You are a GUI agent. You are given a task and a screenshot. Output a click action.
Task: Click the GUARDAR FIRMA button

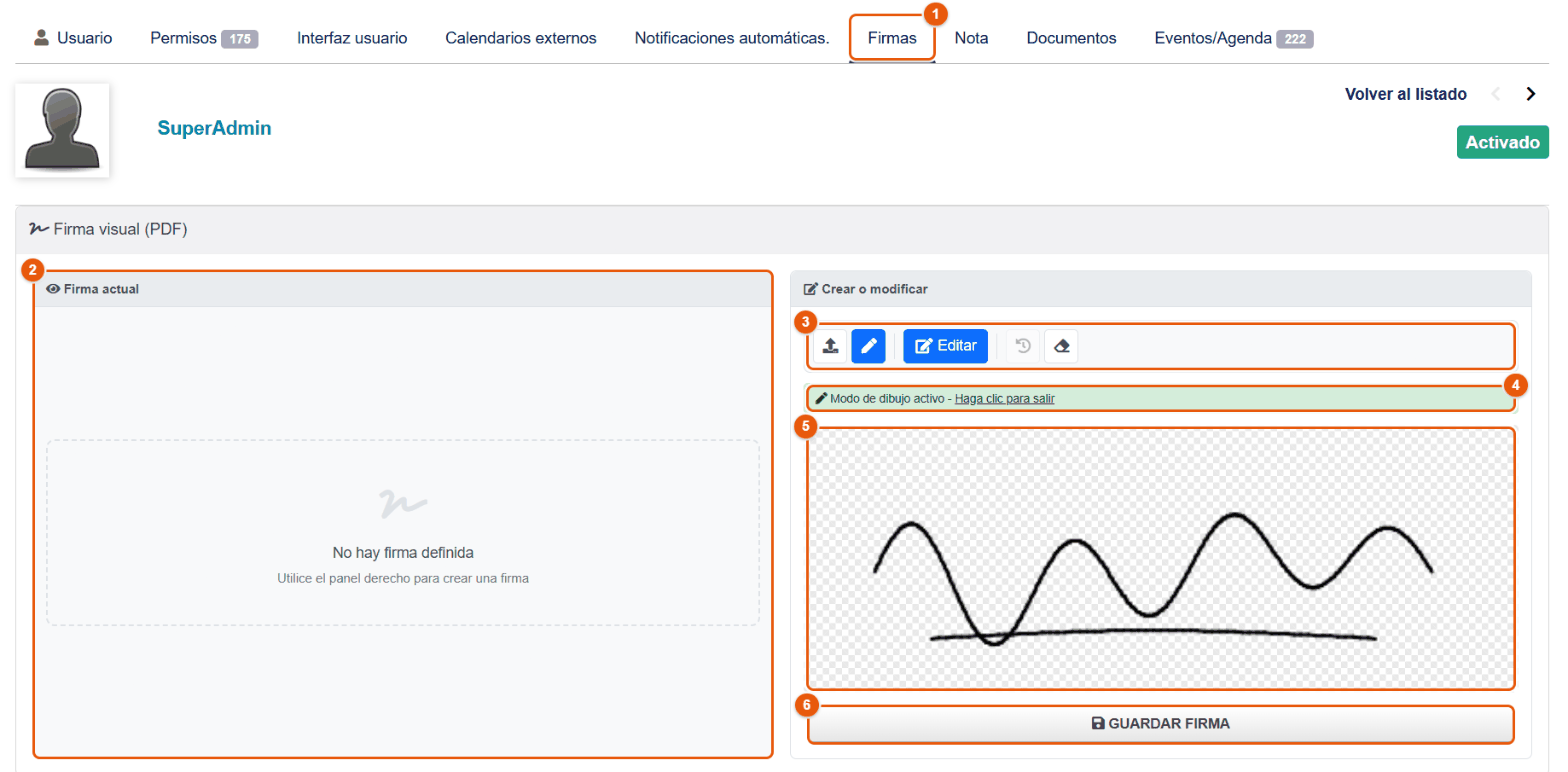(1160, 724)
